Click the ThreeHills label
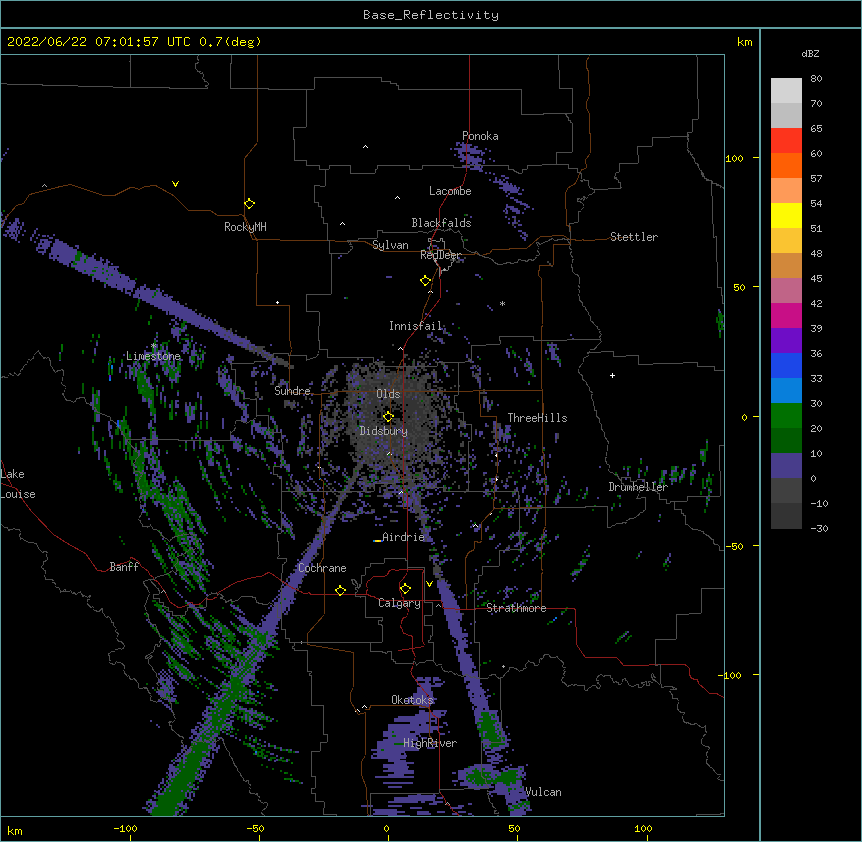 pos(537,418)
